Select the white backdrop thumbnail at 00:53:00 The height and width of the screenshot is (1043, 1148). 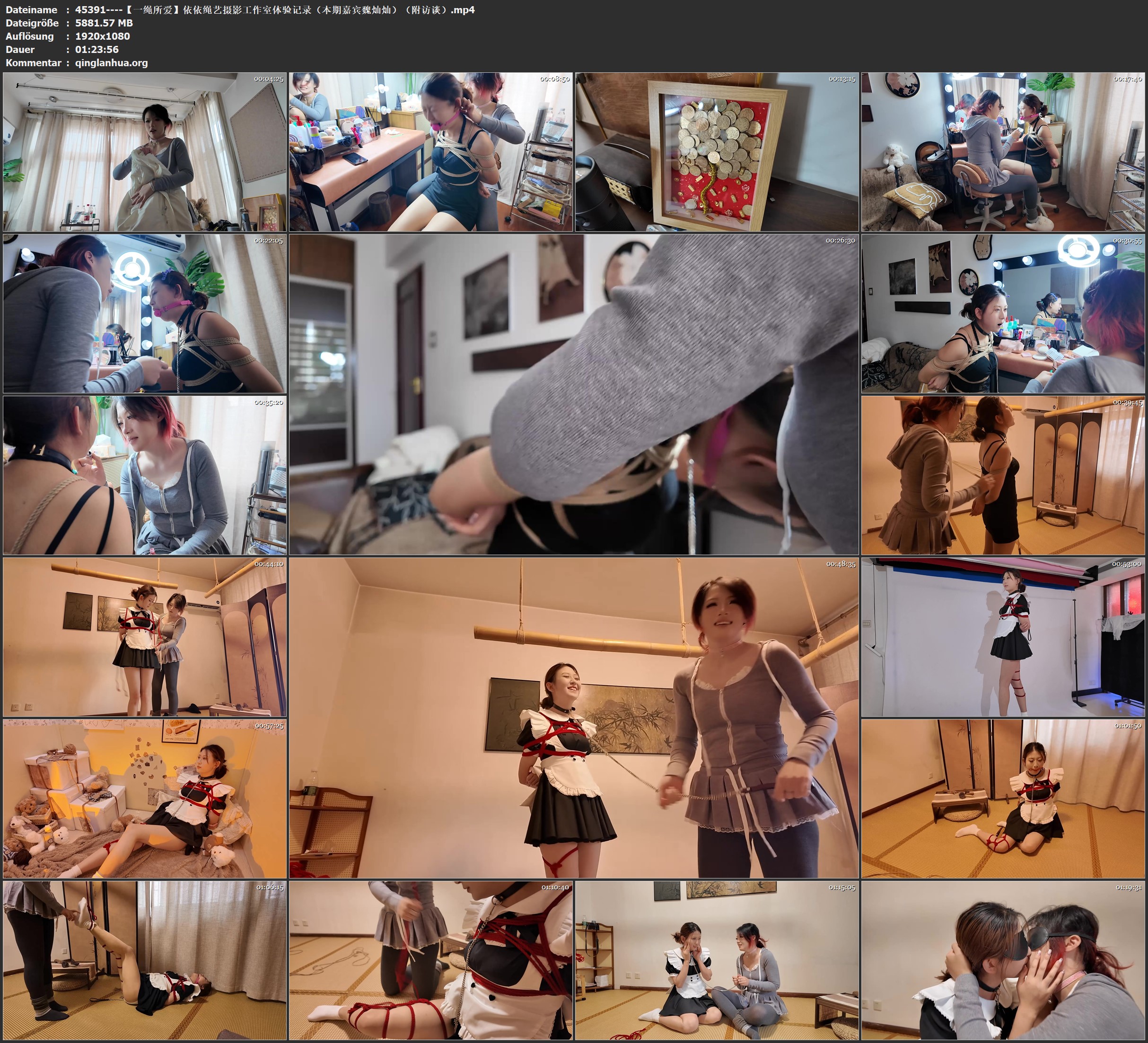1002,637
